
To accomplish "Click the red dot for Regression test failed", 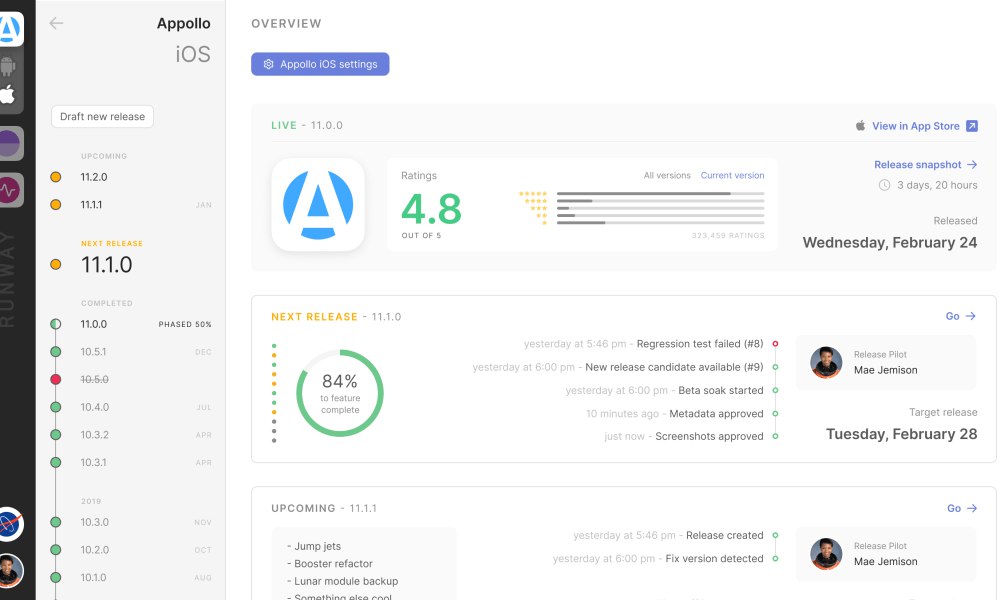I will 776,344.
